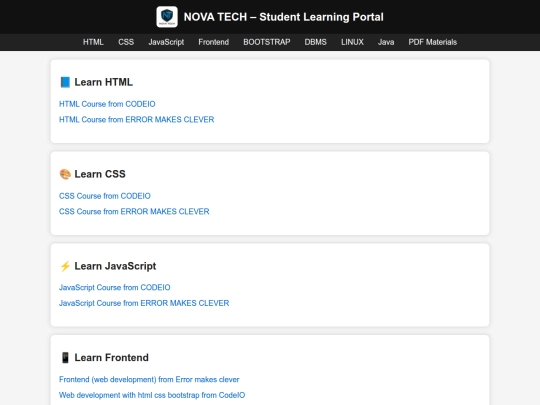Open CSS Course from ERROR MAKES CLEVER
The image size is (540, 405).
point(134,211)
